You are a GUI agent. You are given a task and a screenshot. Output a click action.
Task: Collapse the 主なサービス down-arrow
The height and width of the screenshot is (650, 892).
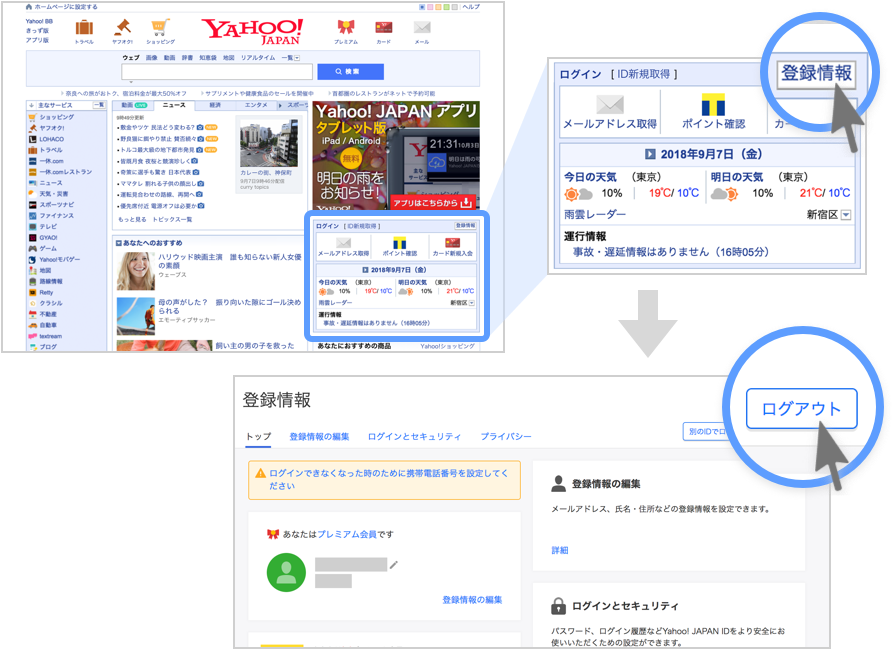click(x=31, y=105)
